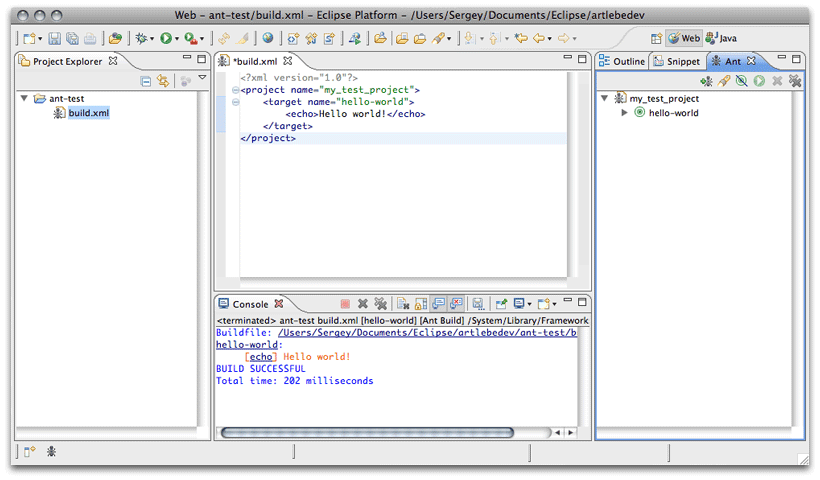Viewport: 820px width, 480px height.
Task: Expand the hello-world target in Ant view
Action: tap(625, 113)
